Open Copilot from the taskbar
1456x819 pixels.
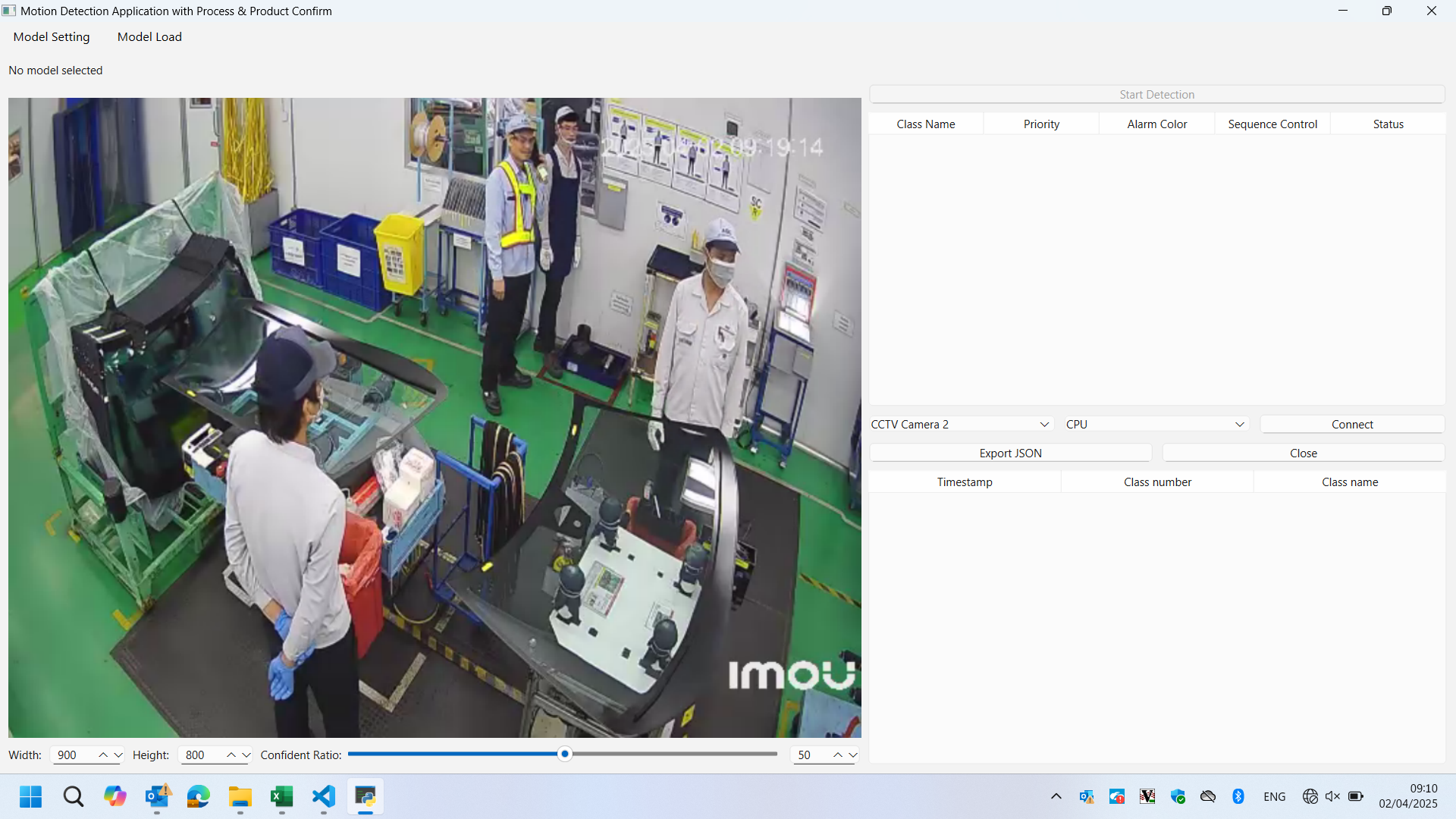[x=115, y=796]
